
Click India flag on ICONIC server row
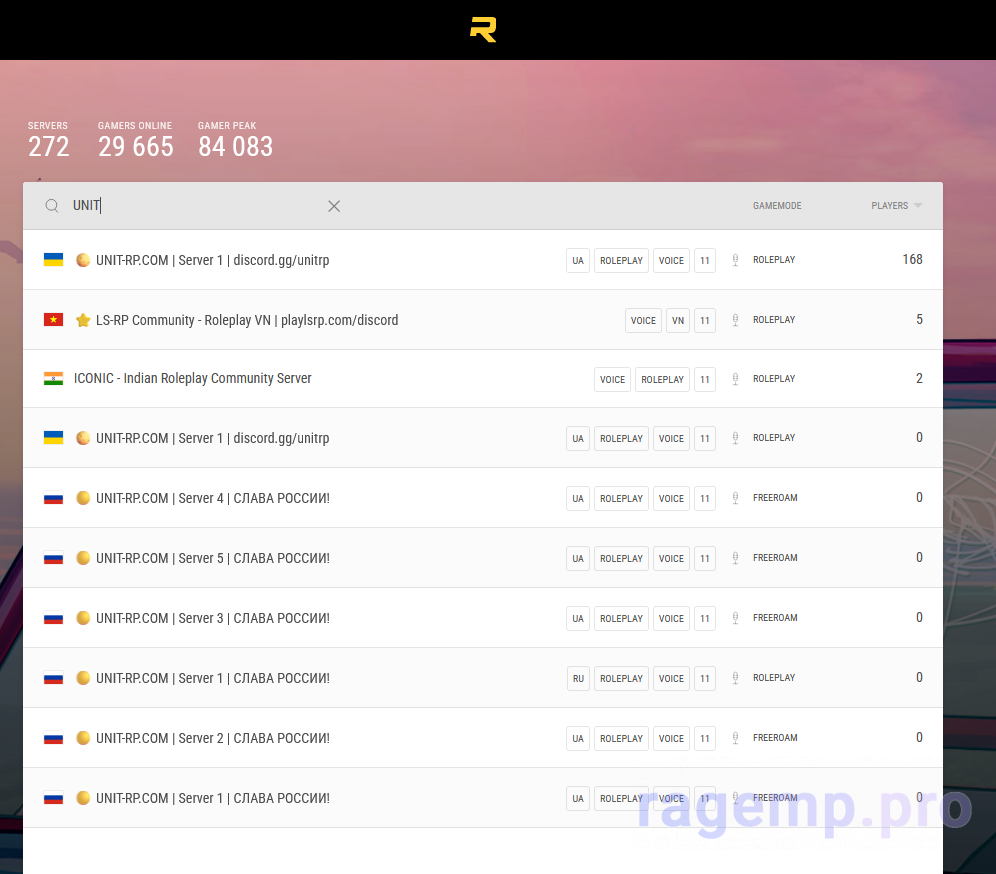pyautogui.click(x=53, y=379)
